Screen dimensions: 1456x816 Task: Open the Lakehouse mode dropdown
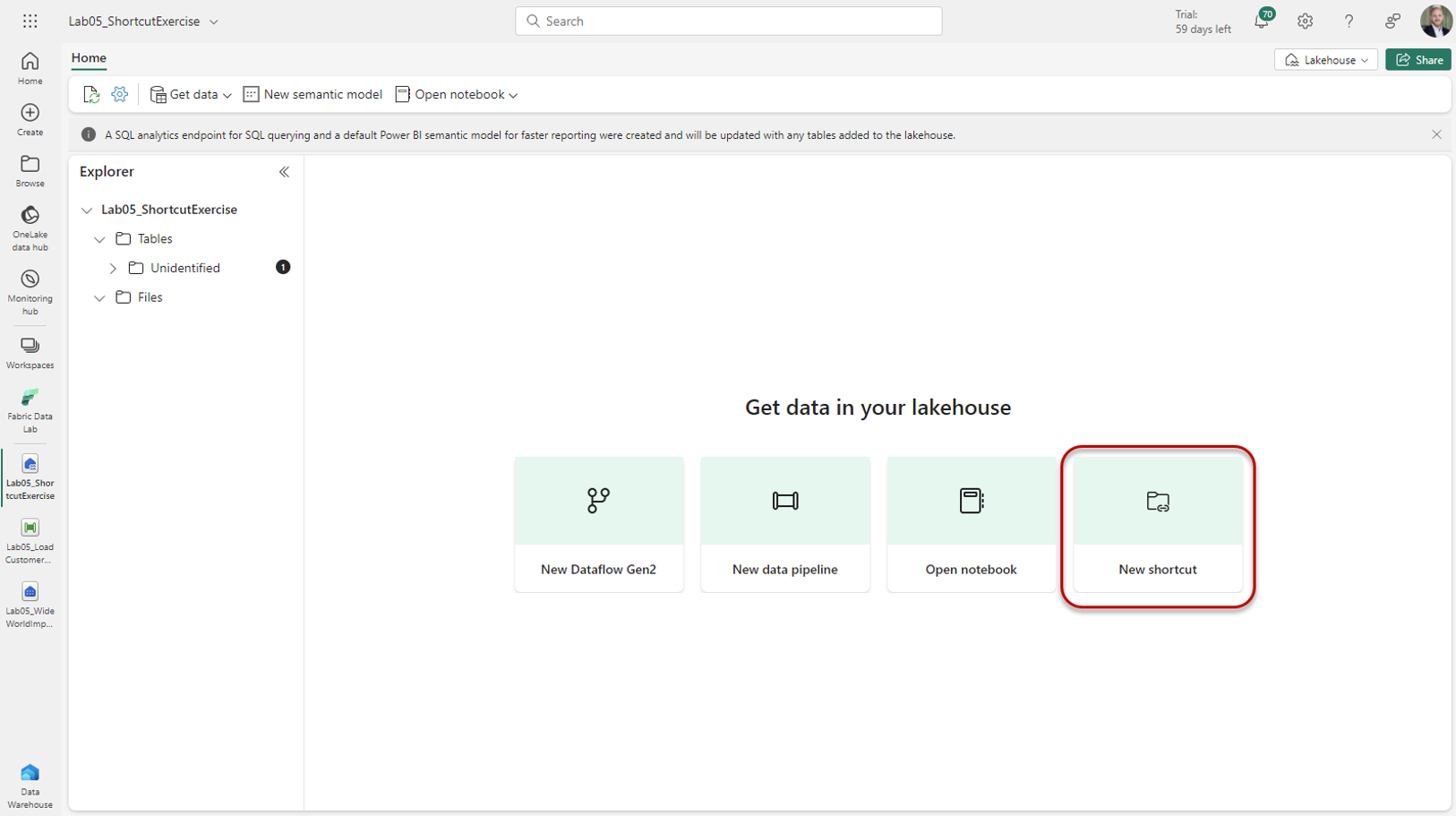1326,60
